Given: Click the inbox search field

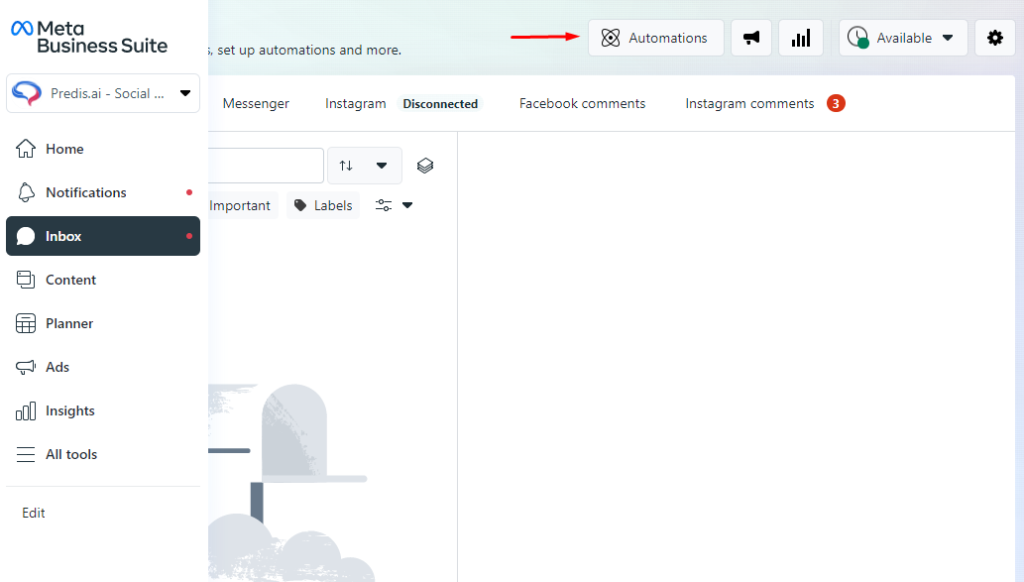Looking at the screenshot, I should (x=266, y=166).
